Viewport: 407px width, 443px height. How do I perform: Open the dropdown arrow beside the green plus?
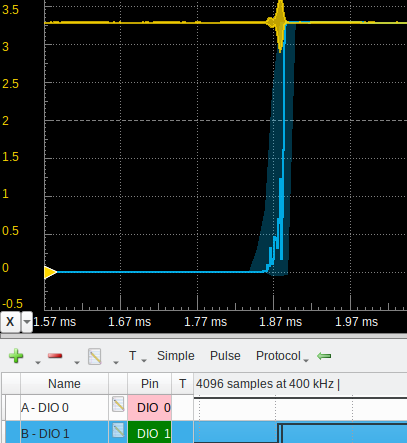[38, 362]
